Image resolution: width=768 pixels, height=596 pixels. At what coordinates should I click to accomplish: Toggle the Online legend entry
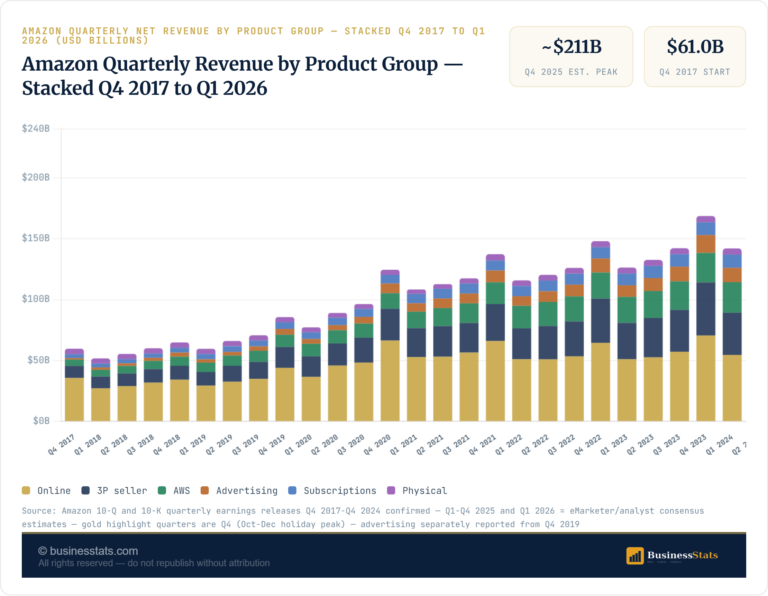point(47,491)
